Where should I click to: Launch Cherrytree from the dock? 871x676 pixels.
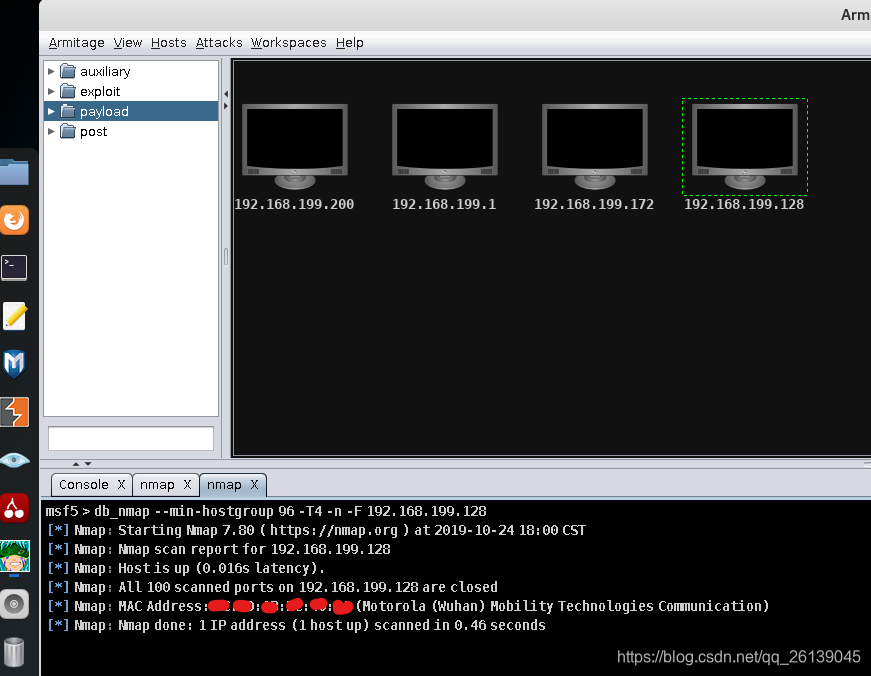point(14,508)
